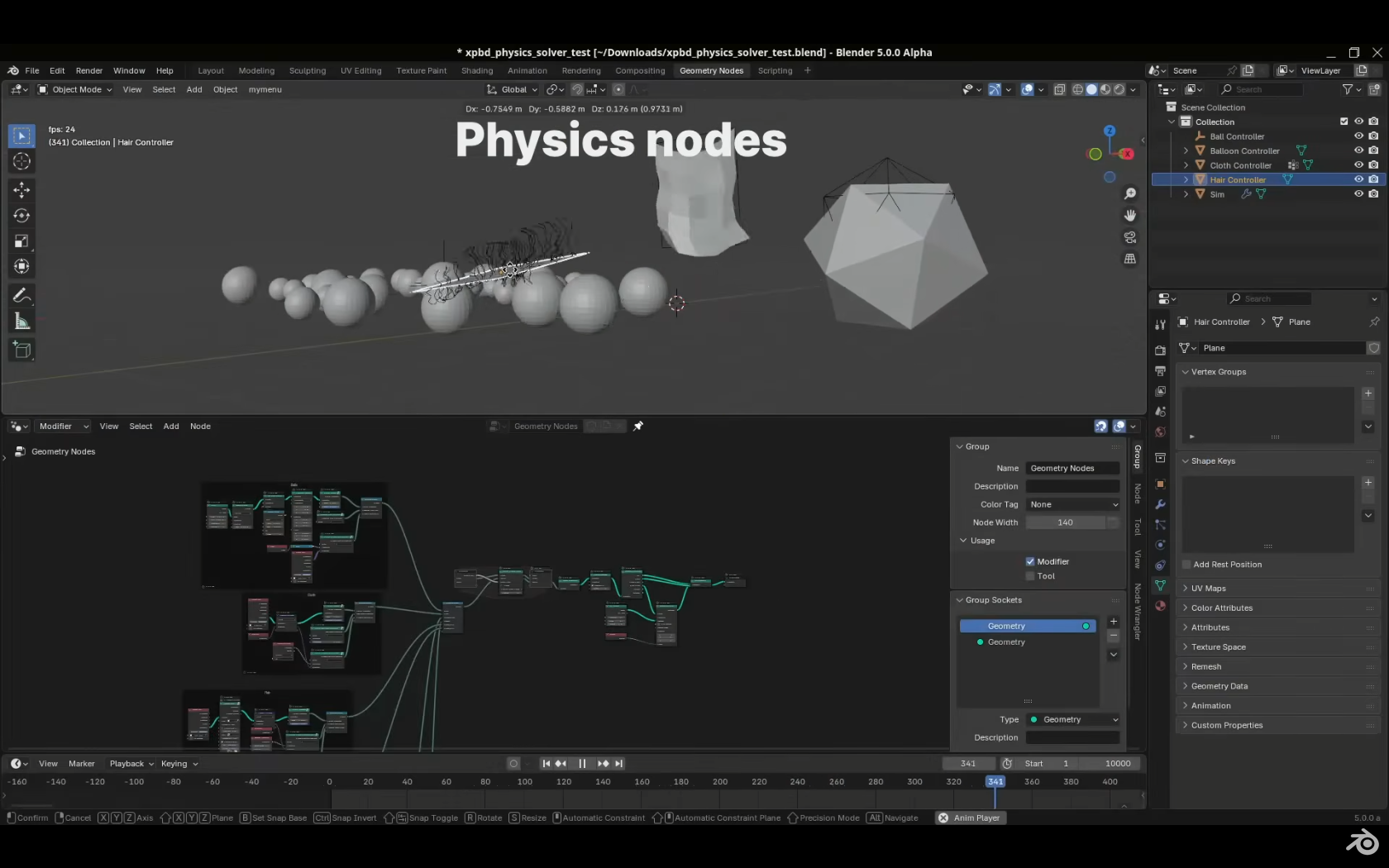Hide Sim object in viewport

pyautogui.click(x=1358, y=193)
